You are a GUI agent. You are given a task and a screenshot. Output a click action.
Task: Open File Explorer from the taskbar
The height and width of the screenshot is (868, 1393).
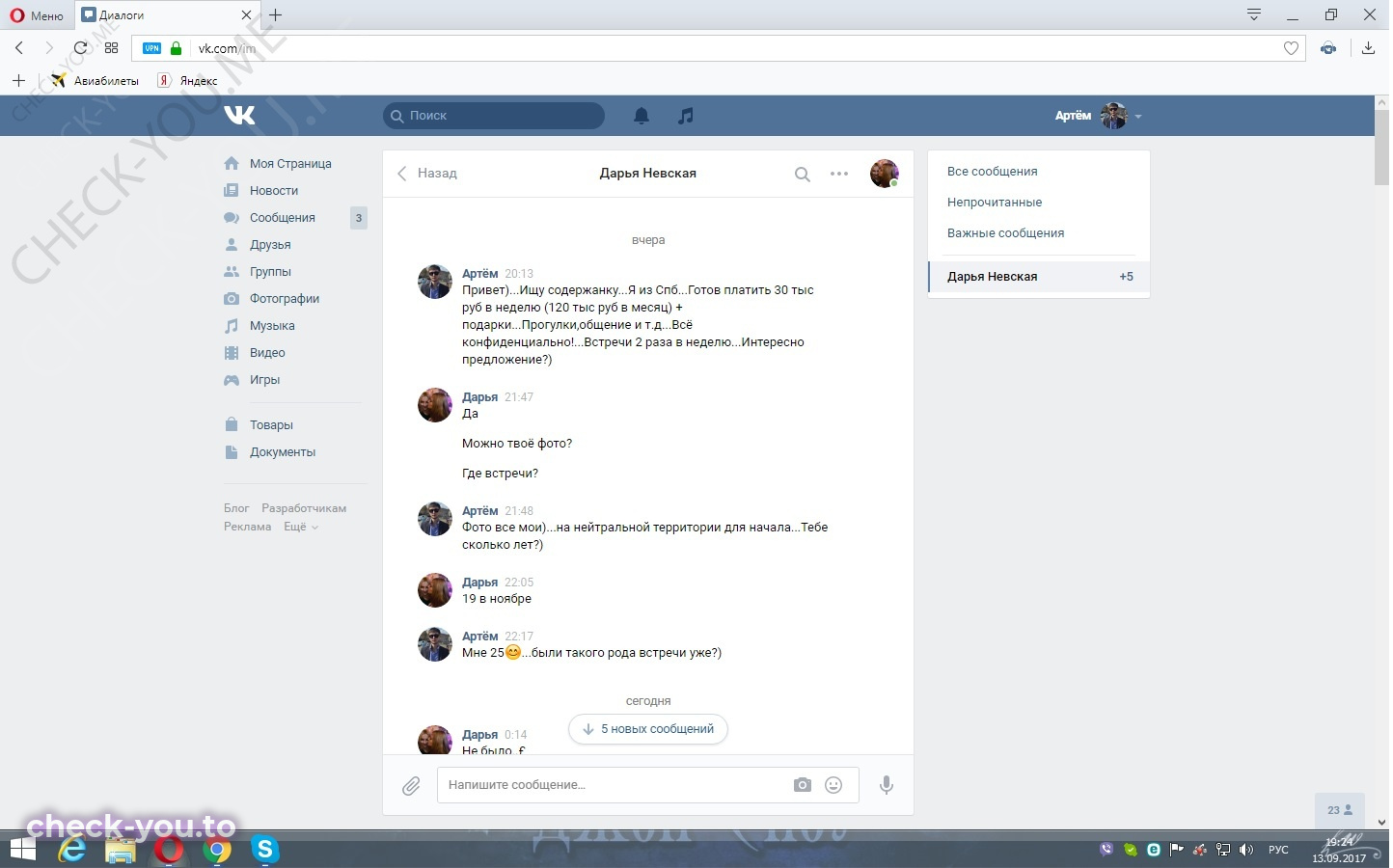pyautogui.click(x=121, y=850)
